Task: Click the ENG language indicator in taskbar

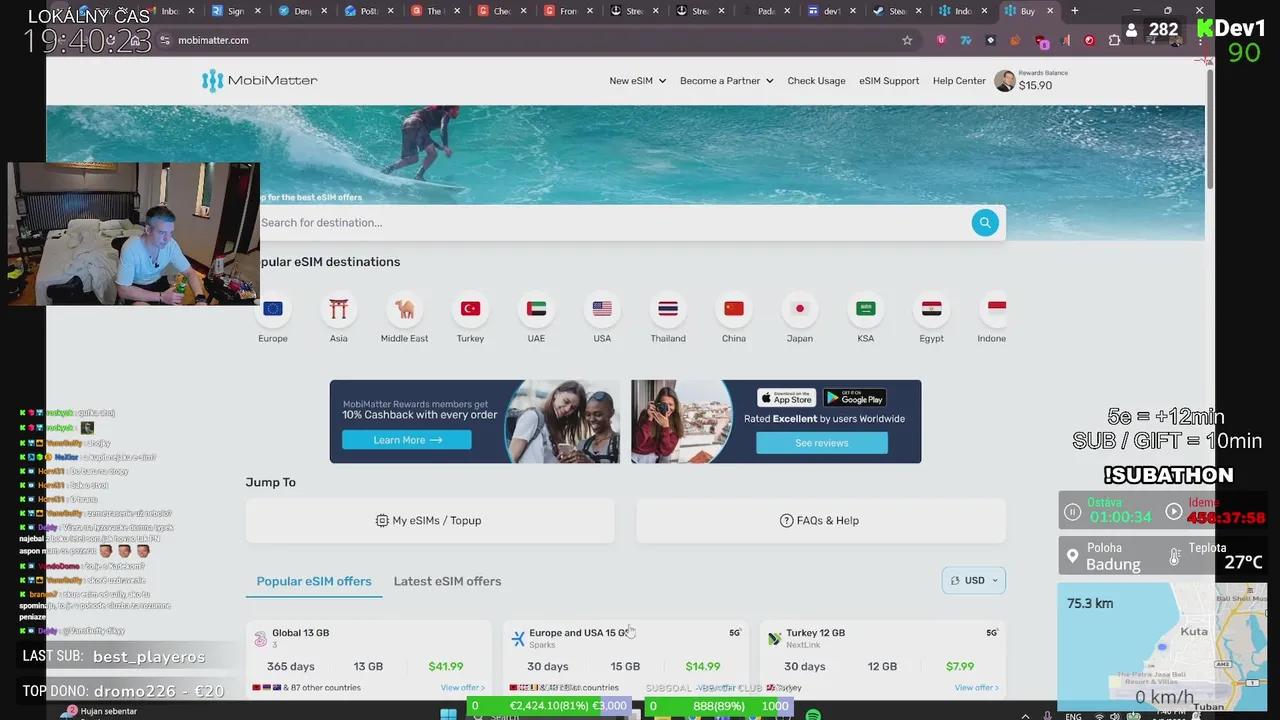Action: tap(1073, 716)
